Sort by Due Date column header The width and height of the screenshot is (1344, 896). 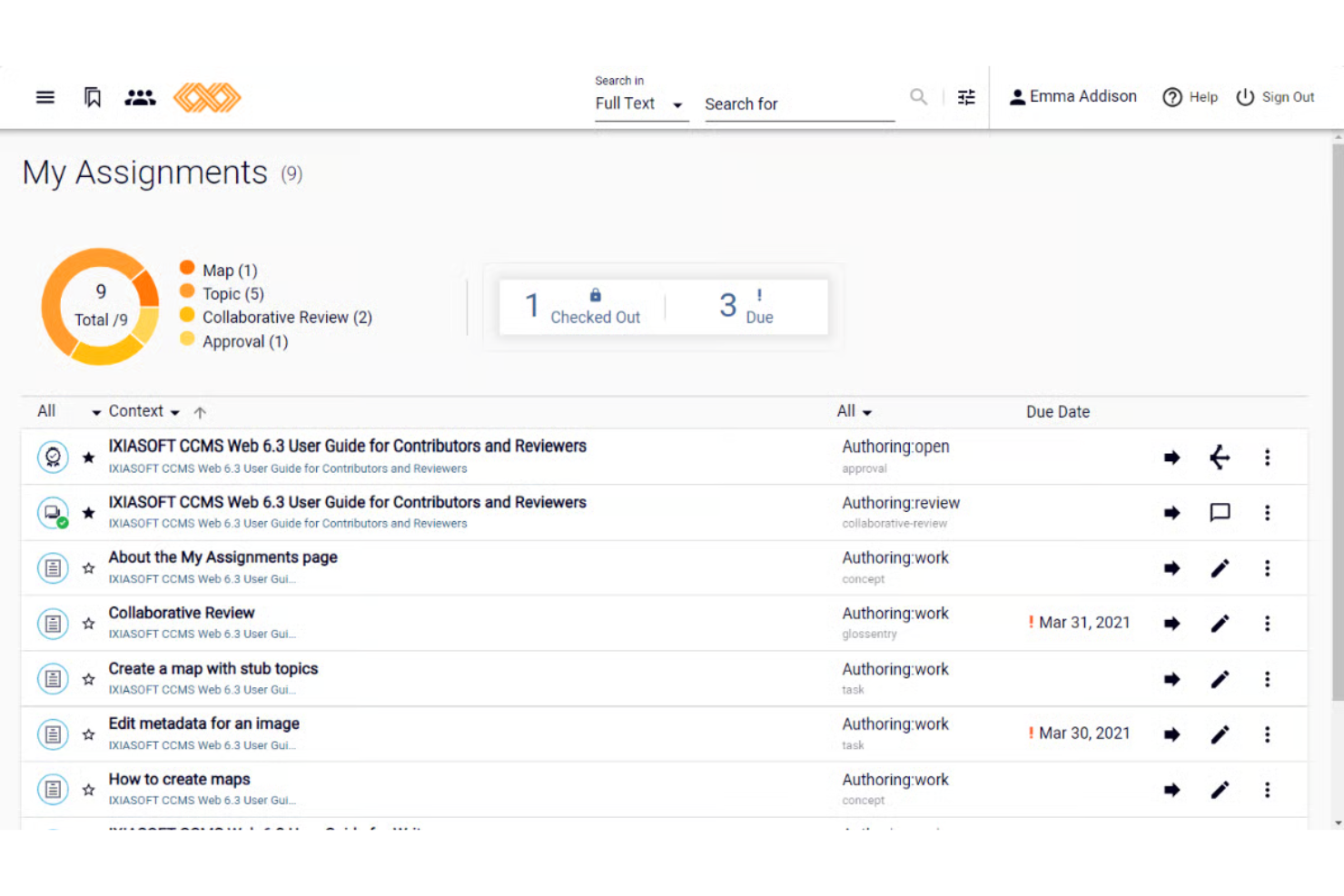pos(1058,412)
